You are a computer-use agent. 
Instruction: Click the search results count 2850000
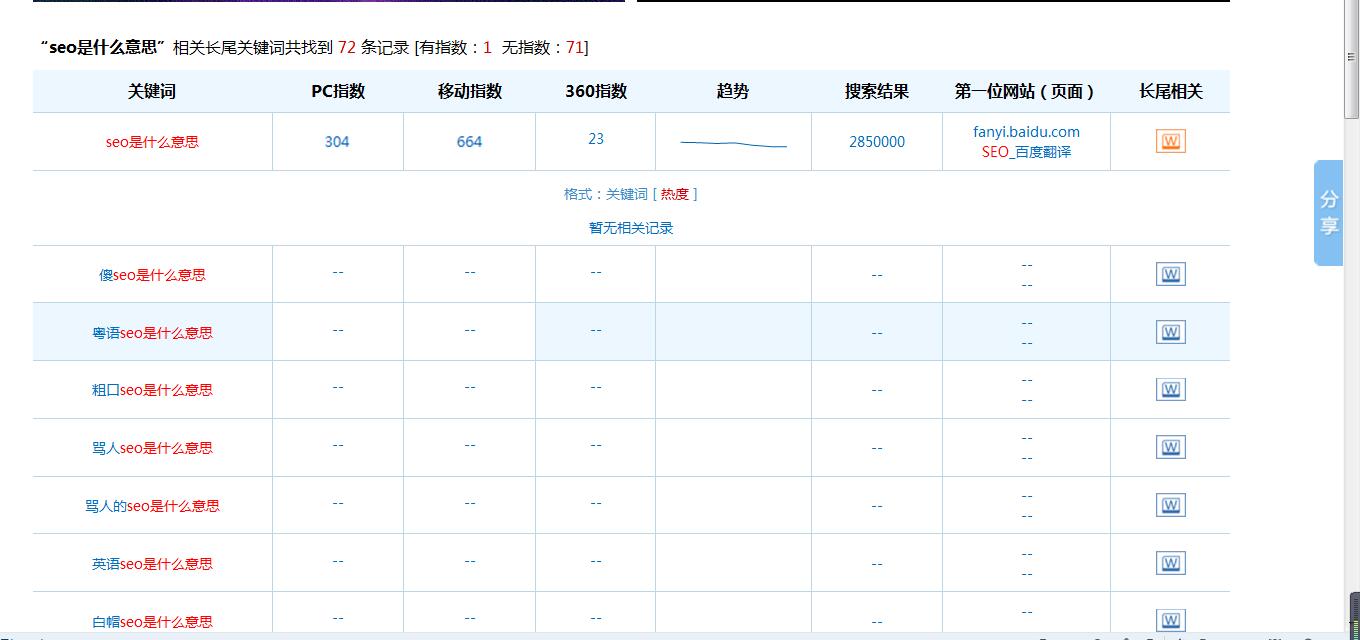coord(876,141)
